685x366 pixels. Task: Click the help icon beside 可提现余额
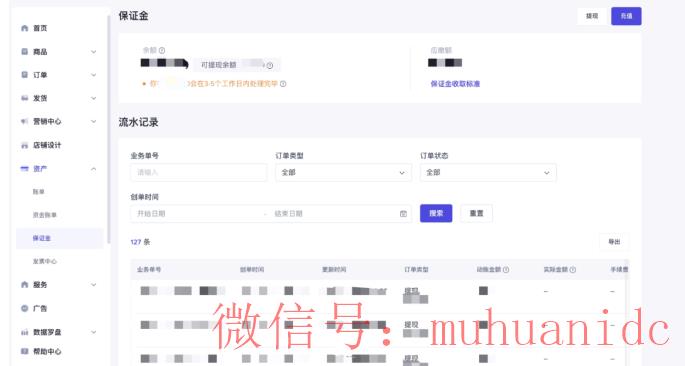(x=270, y=66)
